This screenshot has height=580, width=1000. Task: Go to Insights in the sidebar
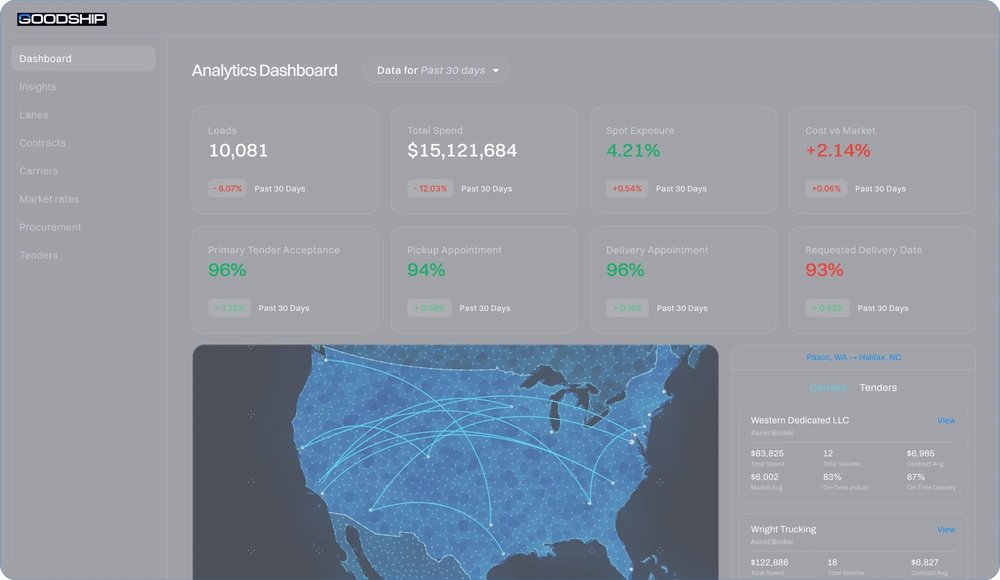tap(38, 87)
